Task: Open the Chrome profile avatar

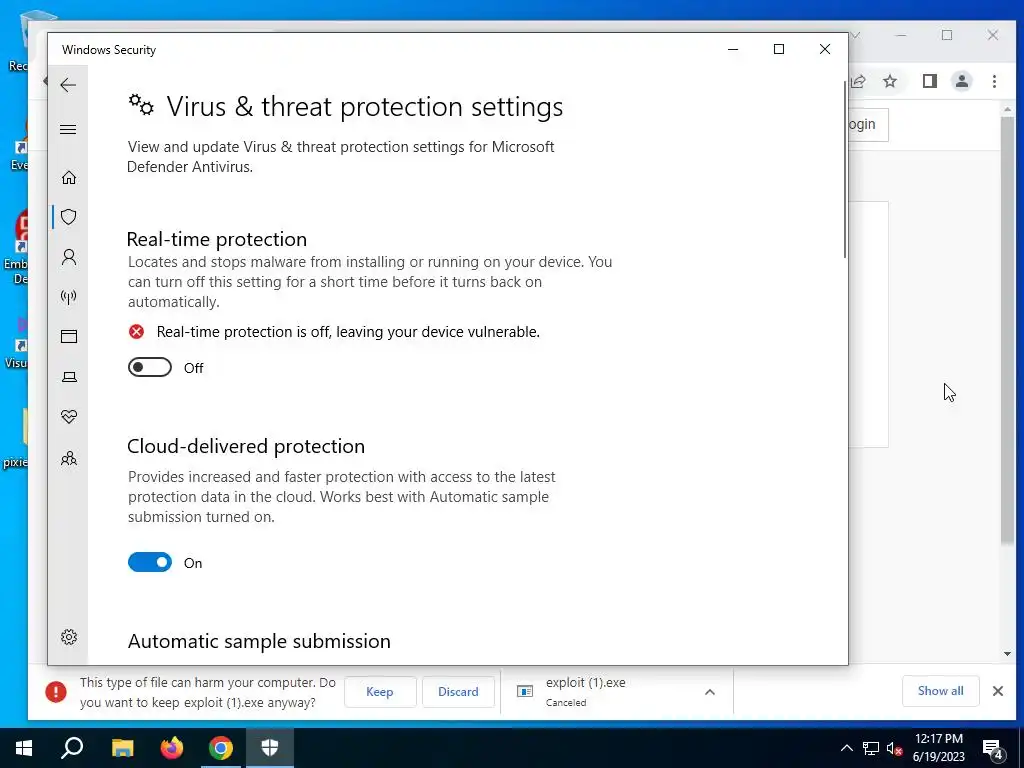Action: point(962,81)
